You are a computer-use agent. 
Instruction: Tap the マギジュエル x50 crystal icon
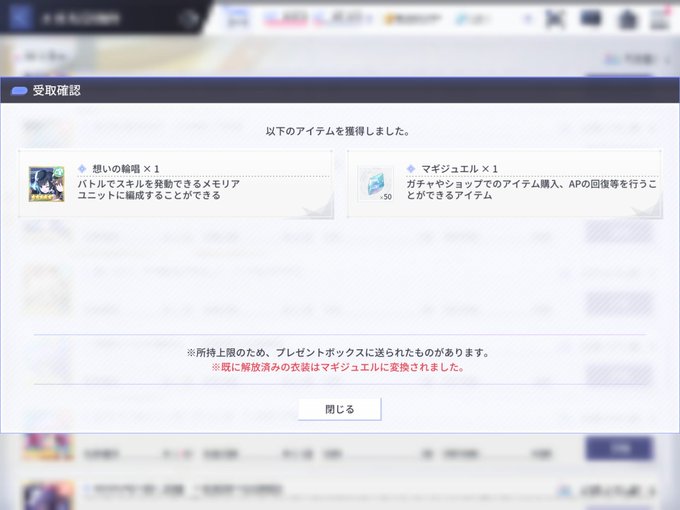(x=376, y=184)
